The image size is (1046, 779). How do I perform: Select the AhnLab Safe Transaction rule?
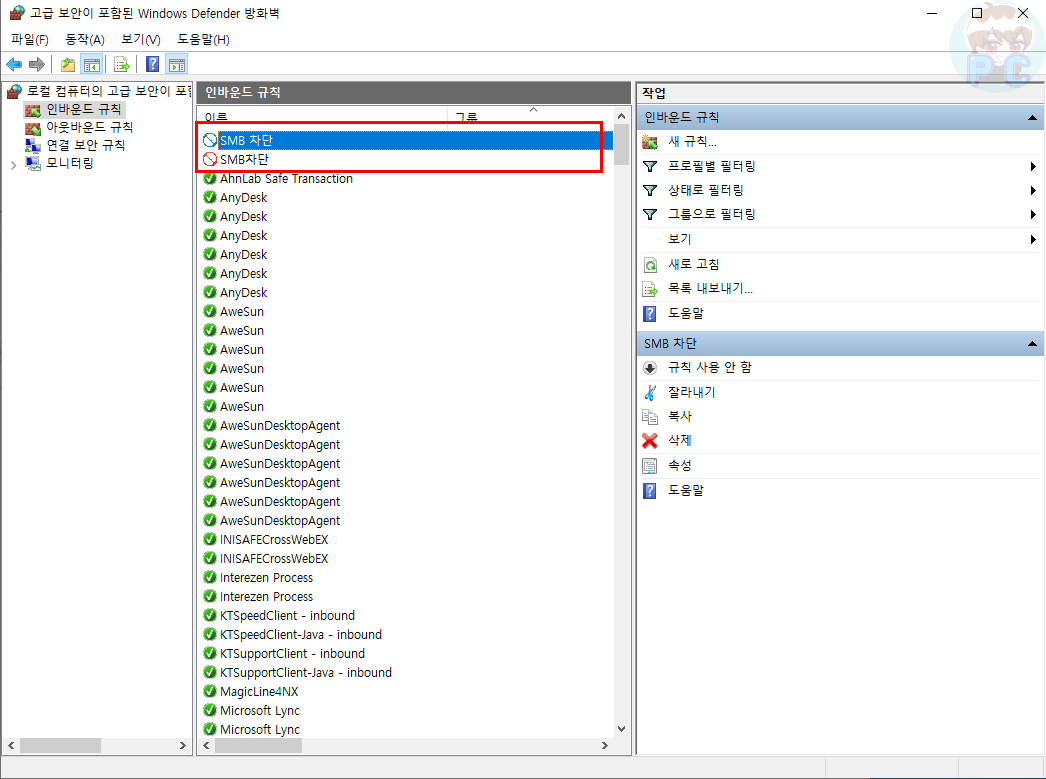[286, 179]
